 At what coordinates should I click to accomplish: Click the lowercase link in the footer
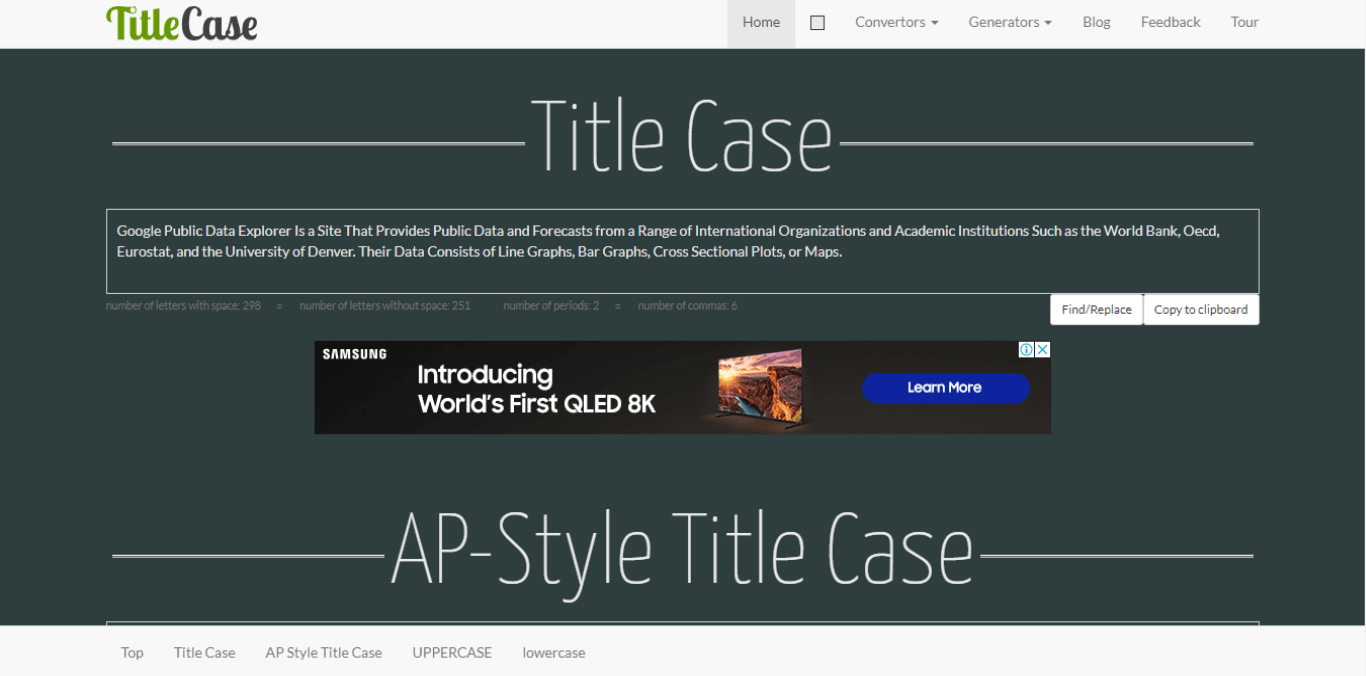(553, 652)
